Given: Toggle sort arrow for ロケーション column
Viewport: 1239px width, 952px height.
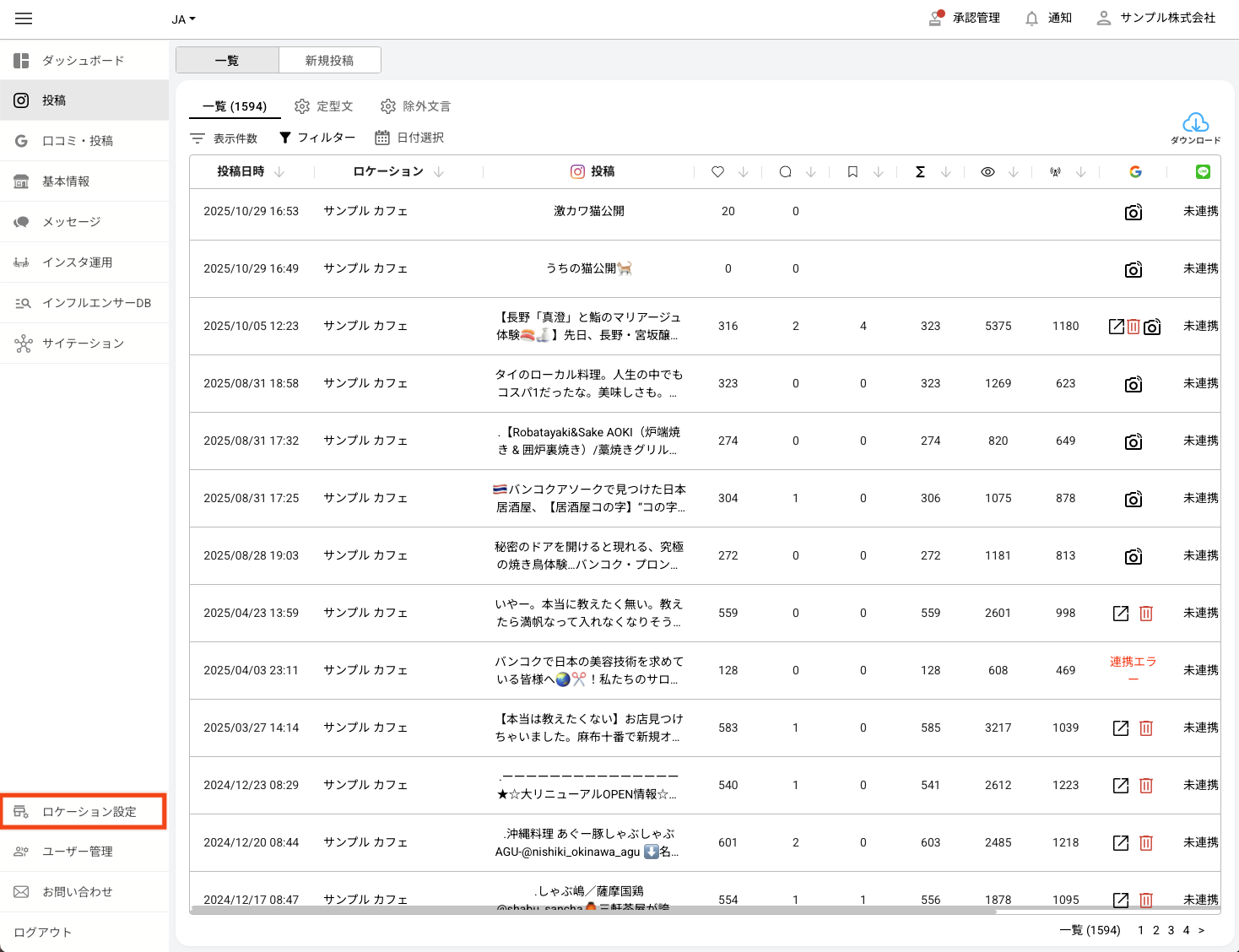Looking at the screenshot, I should [439, 172].
